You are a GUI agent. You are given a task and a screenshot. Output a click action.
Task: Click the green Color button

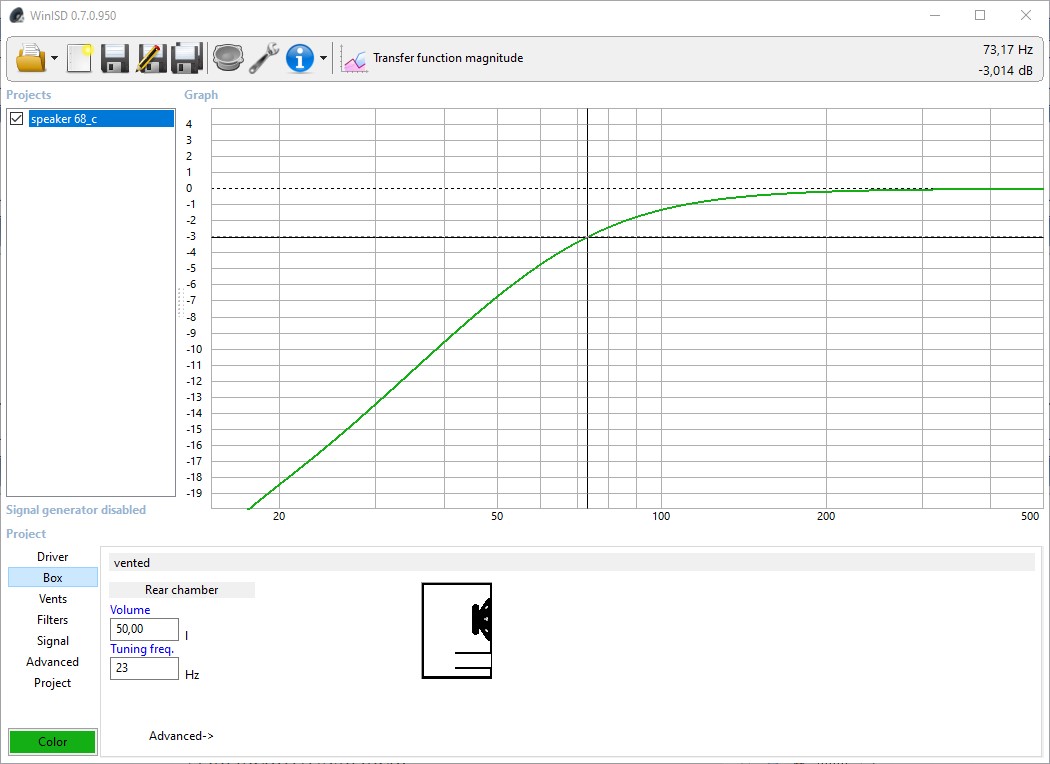tap(53, 742)
